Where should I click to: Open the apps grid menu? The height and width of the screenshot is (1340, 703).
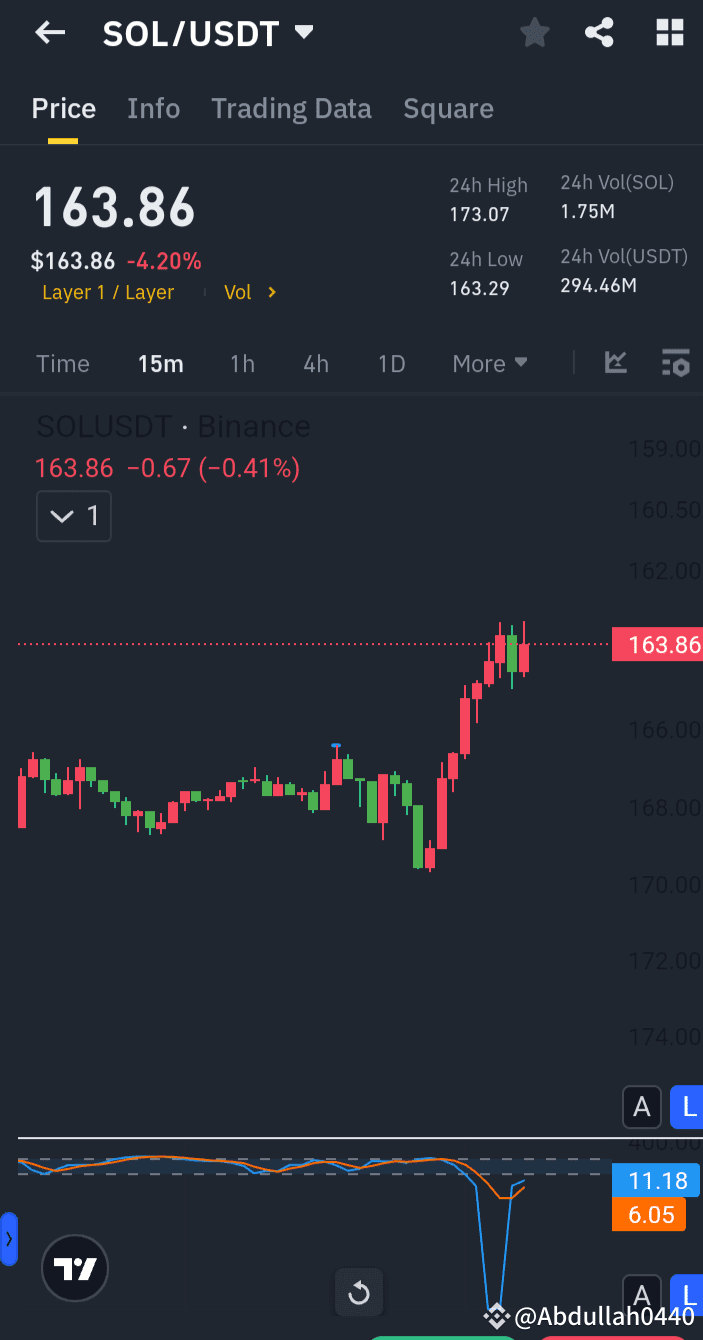point(668,32)
